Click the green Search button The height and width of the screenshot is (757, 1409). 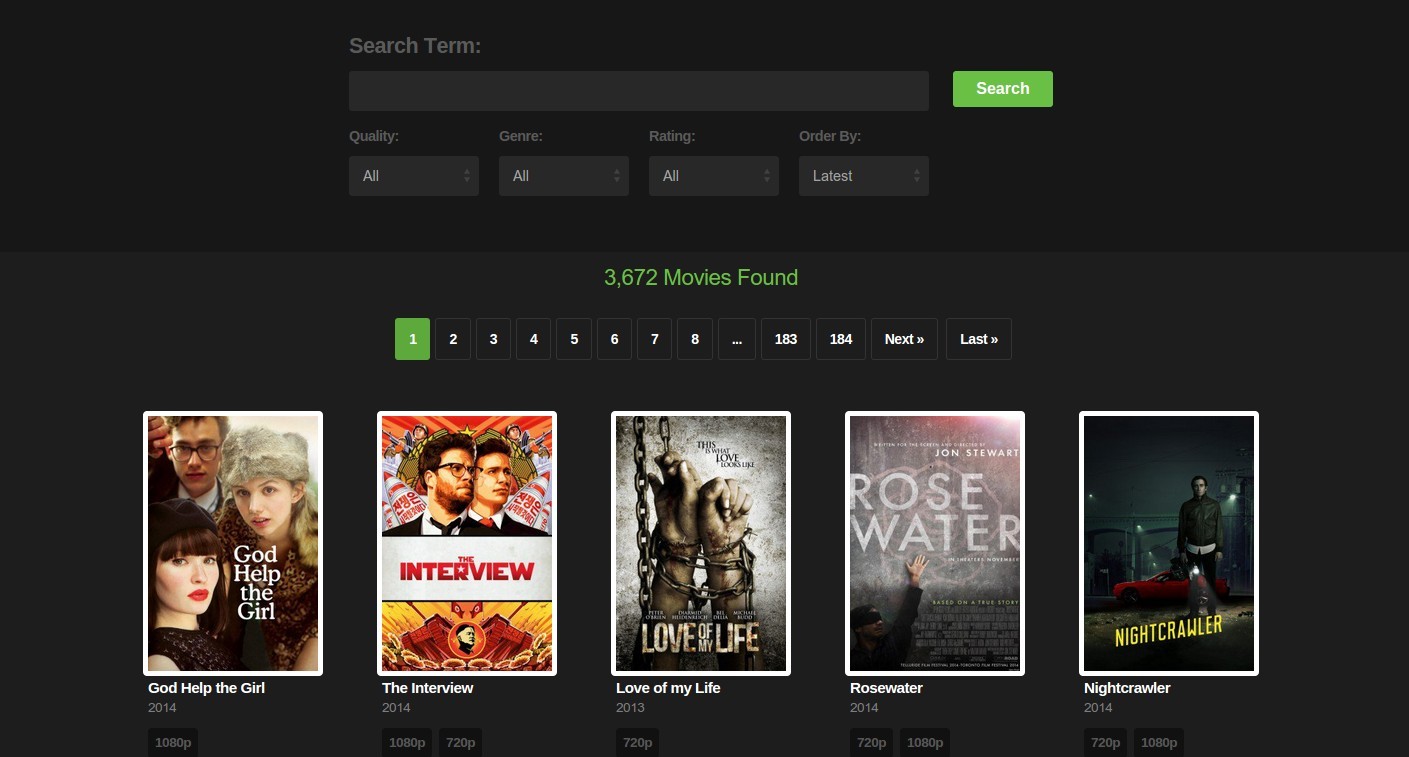[x=1003, y=89]
